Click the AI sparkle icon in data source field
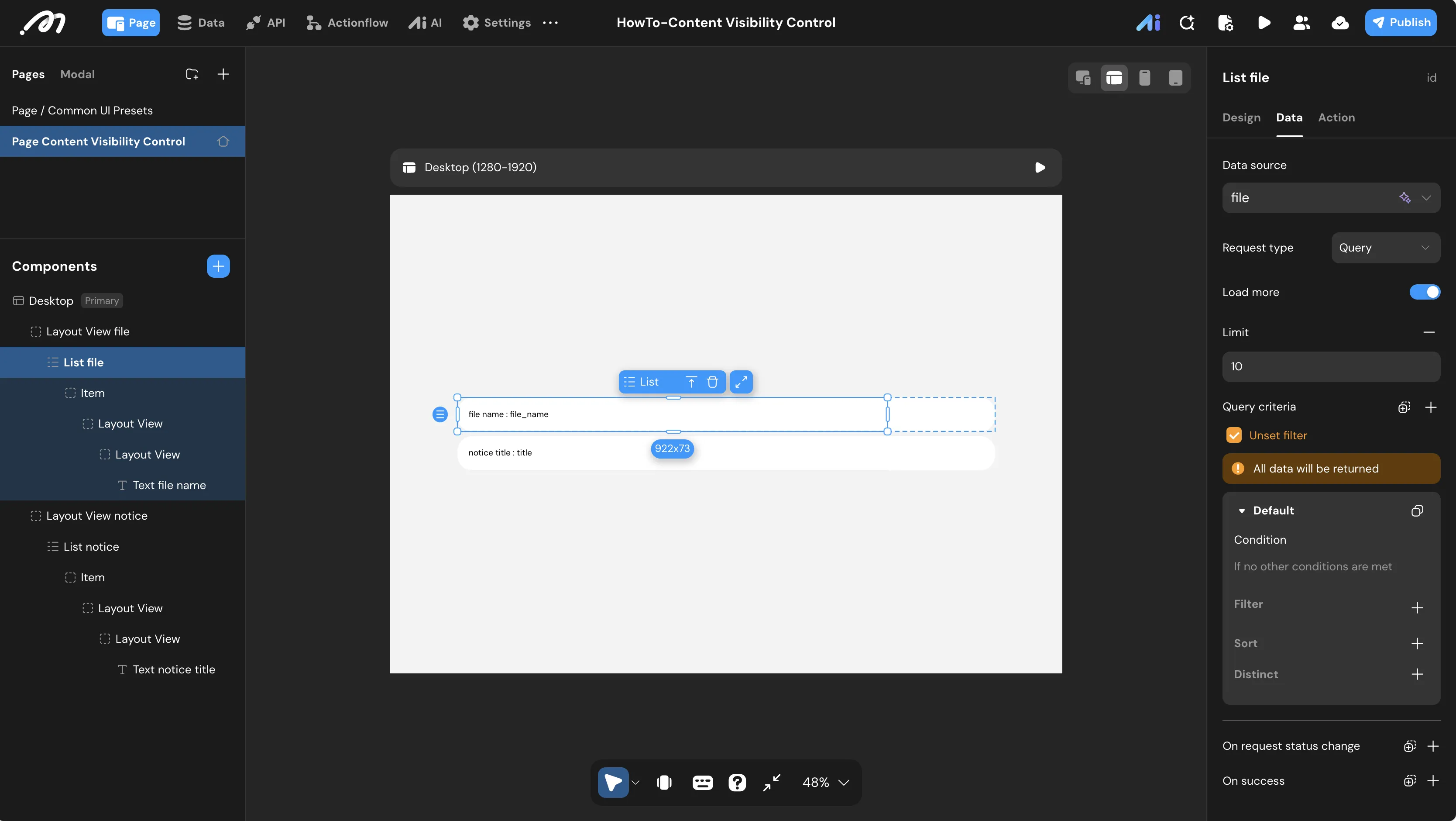 click(x=1404, y=197)
